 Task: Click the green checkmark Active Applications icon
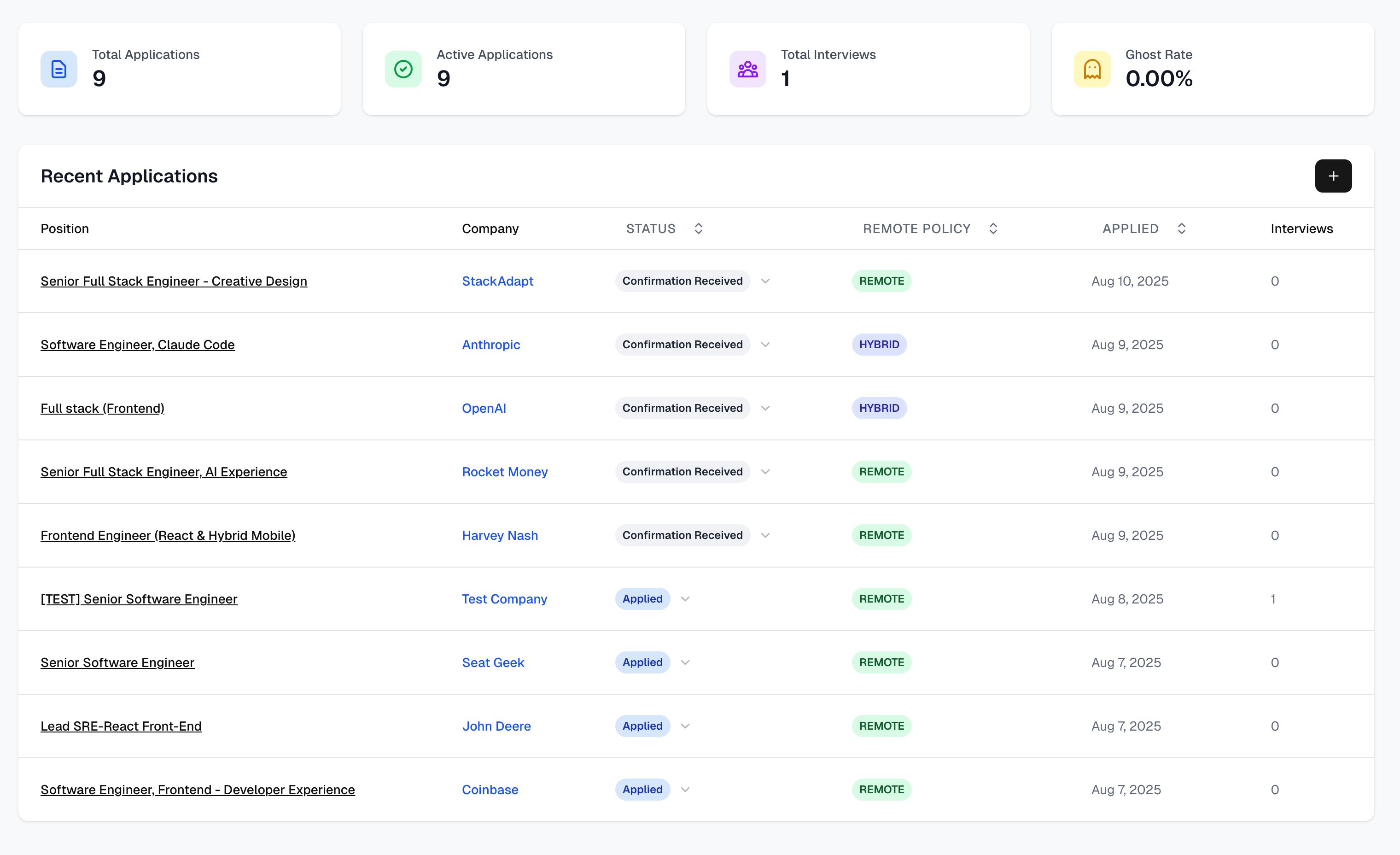click(403, 69)
